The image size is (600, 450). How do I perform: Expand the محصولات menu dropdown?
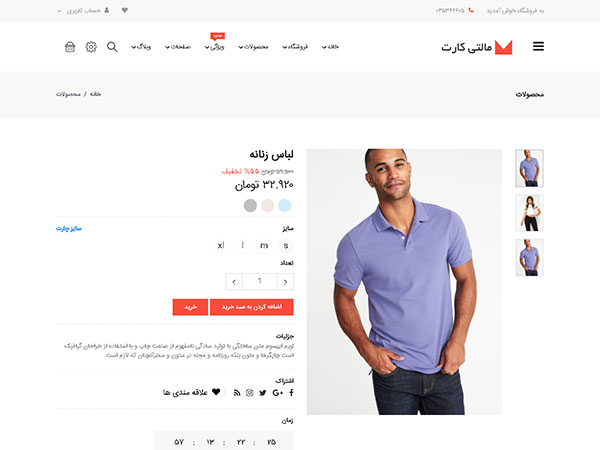tap(253, 47)
